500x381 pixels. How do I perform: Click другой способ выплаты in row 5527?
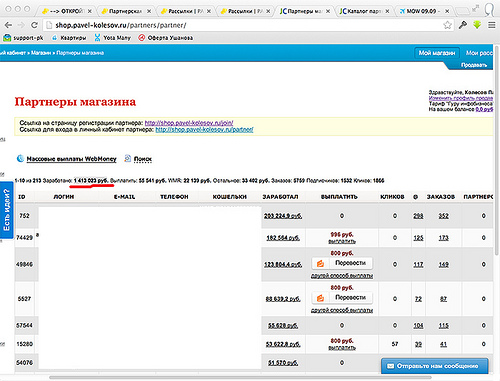coord(342,310)
